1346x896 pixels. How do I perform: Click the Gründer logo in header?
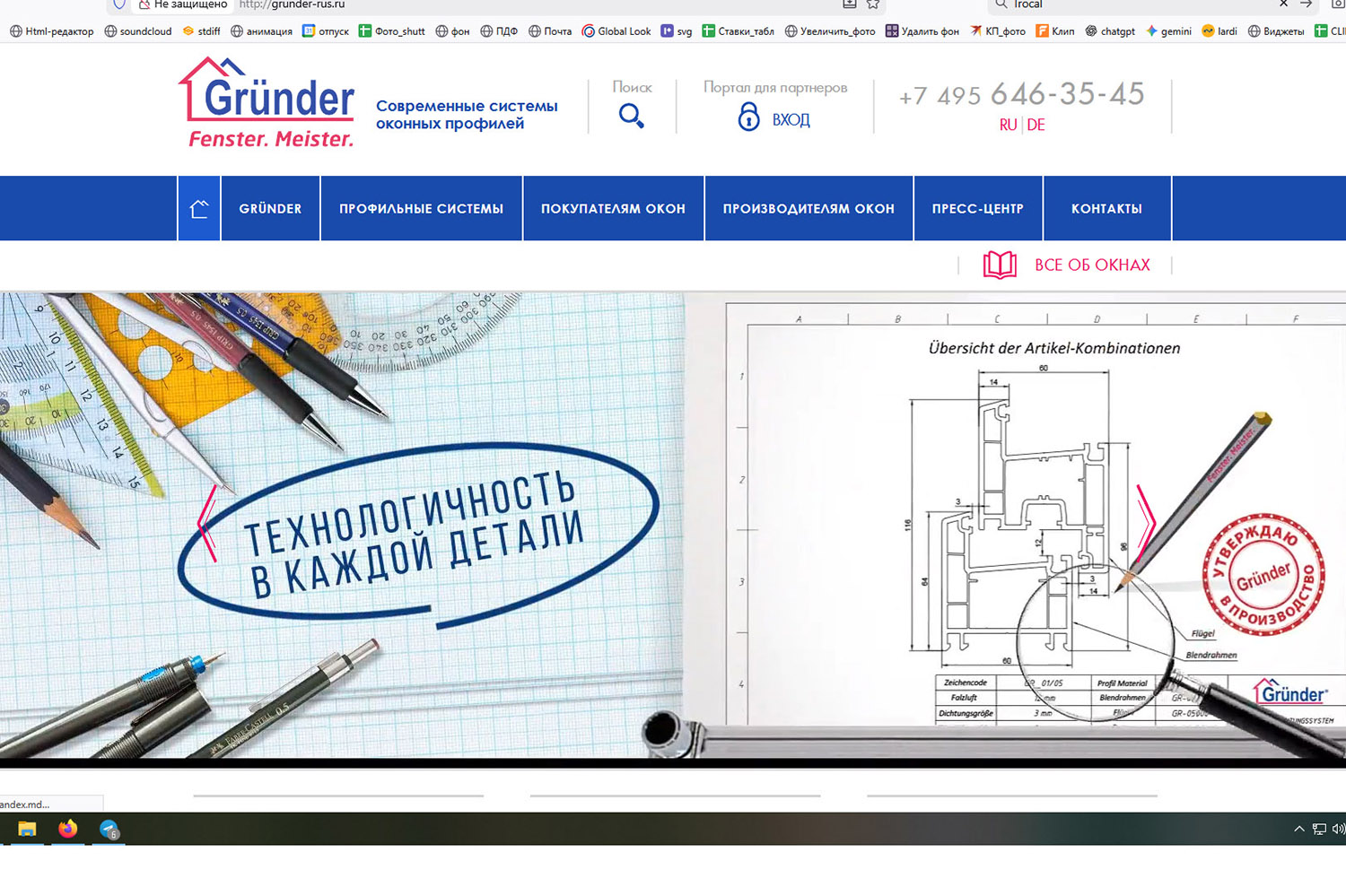pos(269,103)
